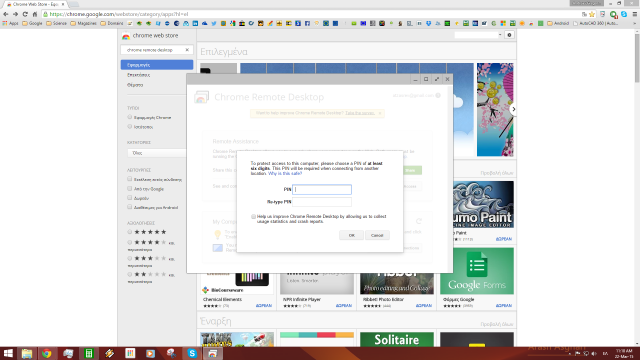Screen dimensions: 640x360
Task: Reload the page with the refresh icon
Action: [x=25, y=14]
